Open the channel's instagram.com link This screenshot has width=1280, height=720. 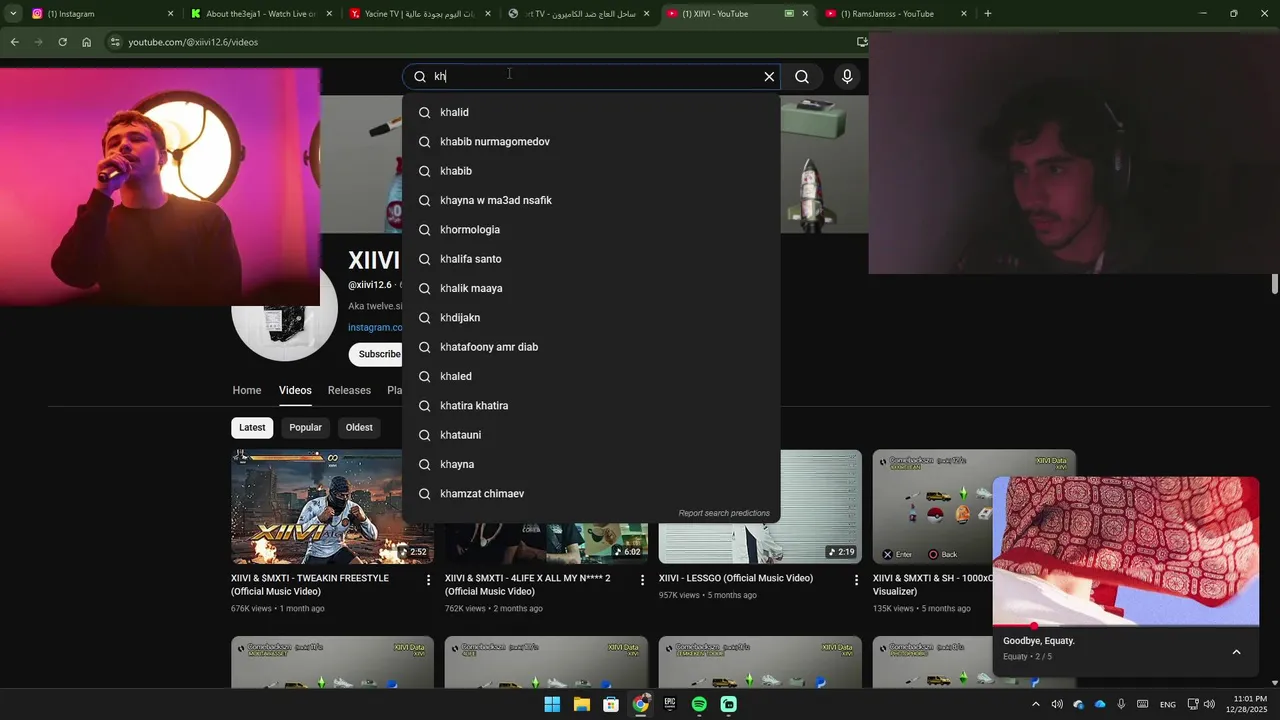pyautogui.click(x=375, y=327)
